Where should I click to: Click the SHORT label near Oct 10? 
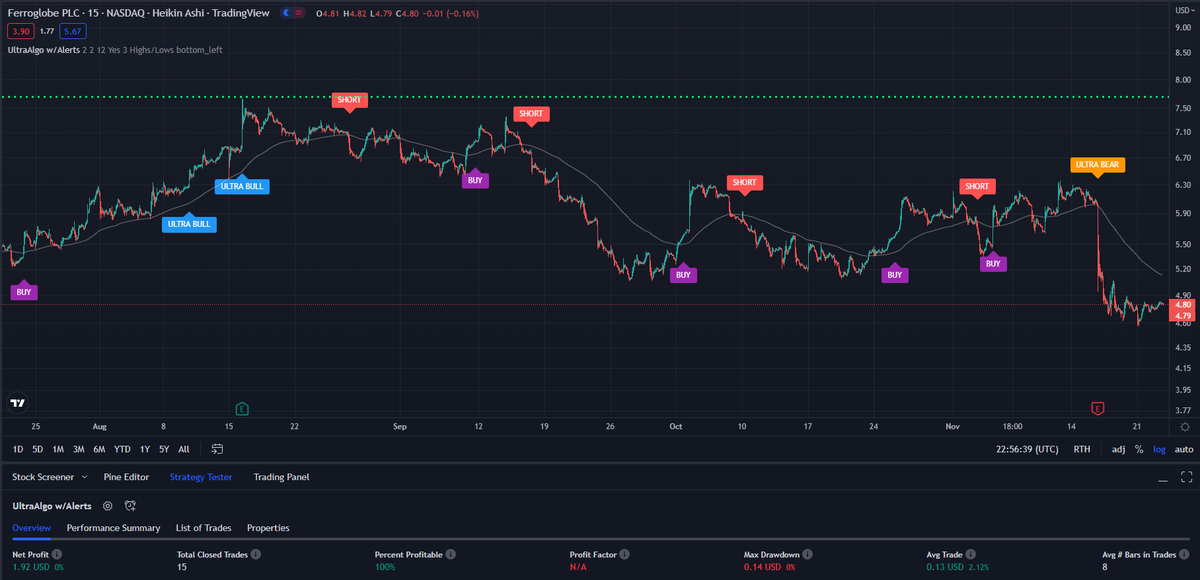click(744, 184)
